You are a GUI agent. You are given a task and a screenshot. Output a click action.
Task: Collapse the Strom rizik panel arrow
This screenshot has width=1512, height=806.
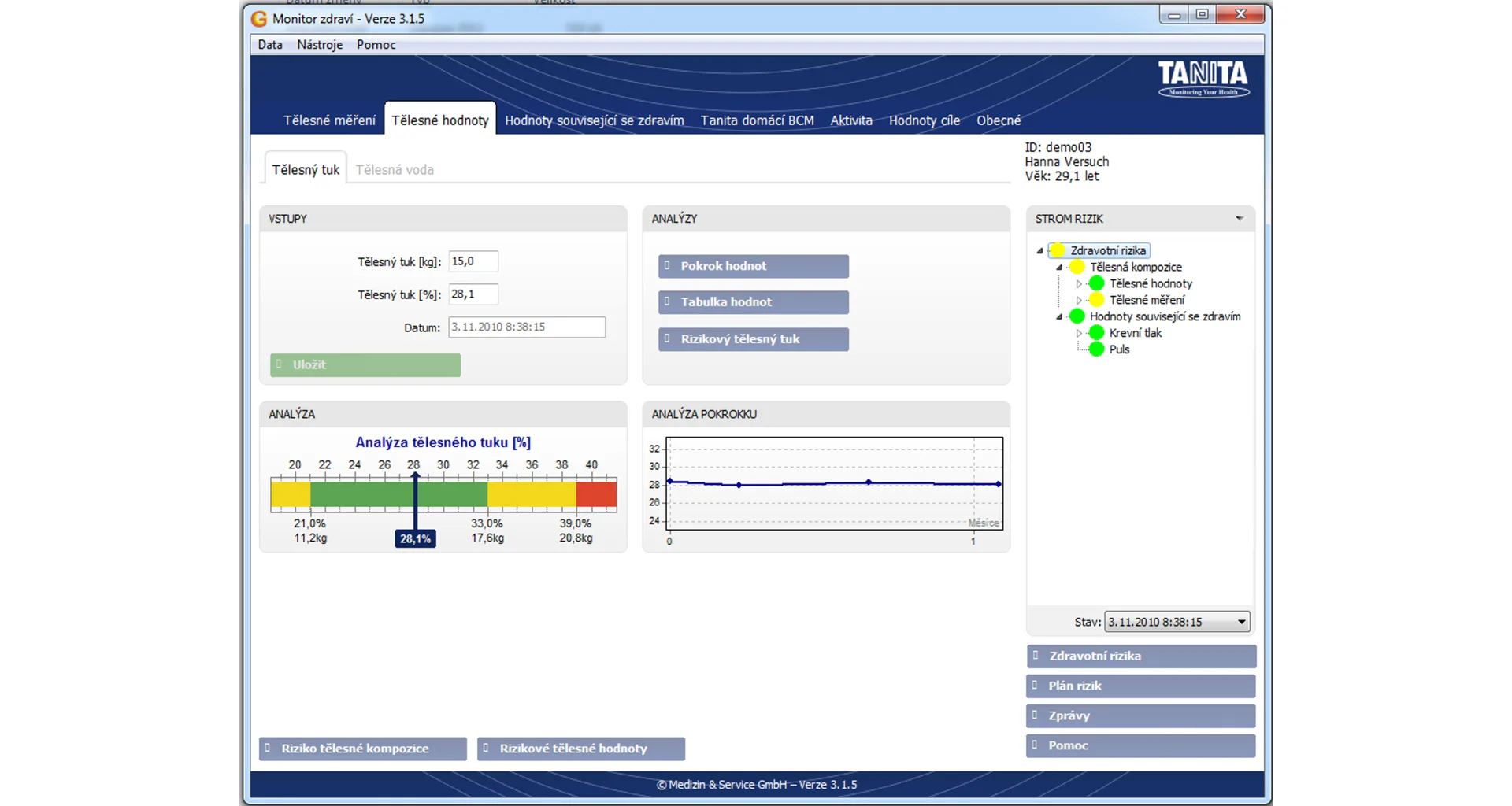click(x=1239, y=219)
